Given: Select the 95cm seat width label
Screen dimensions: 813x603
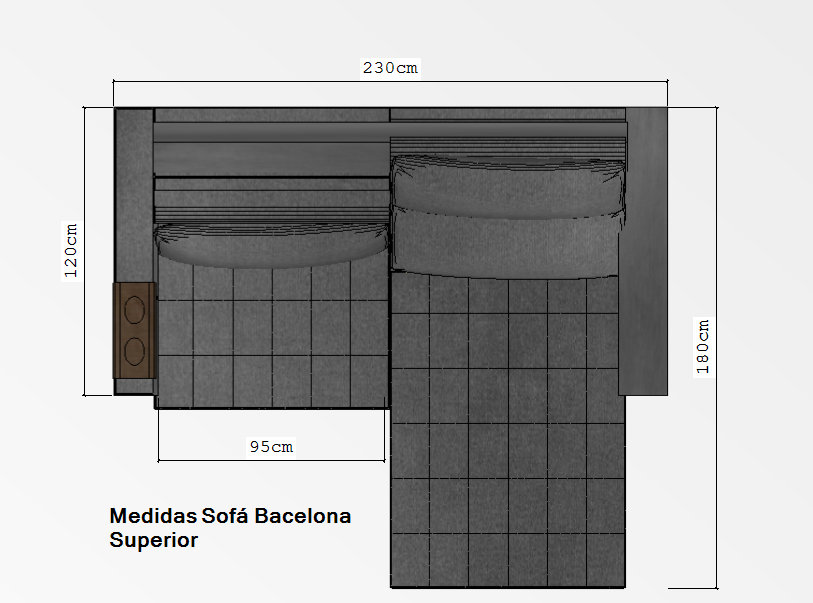Looking at the screenshot, I should click(x=271, y=447).
